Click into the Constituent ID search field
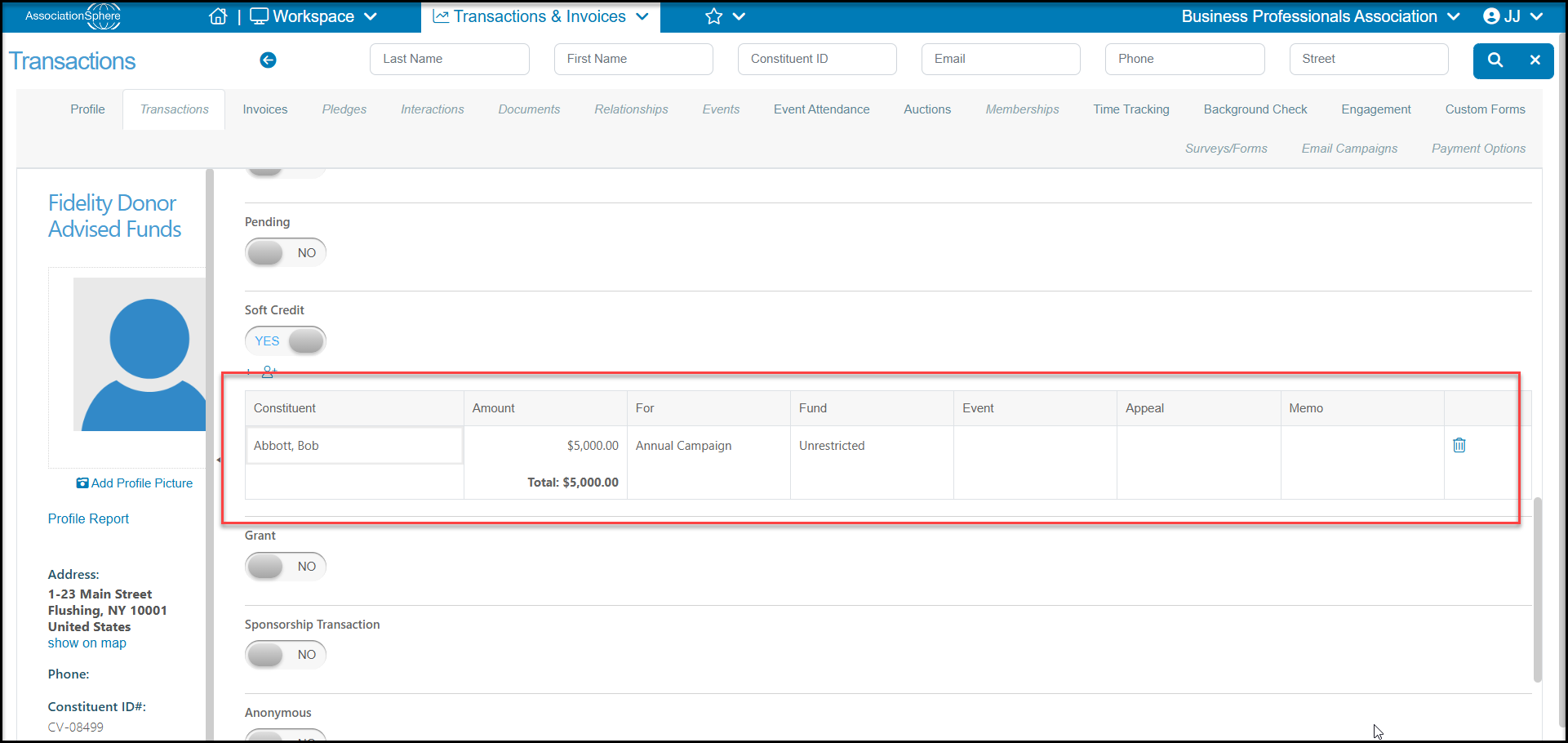This screenshot has height=743, width=1568. coord(817,59)
